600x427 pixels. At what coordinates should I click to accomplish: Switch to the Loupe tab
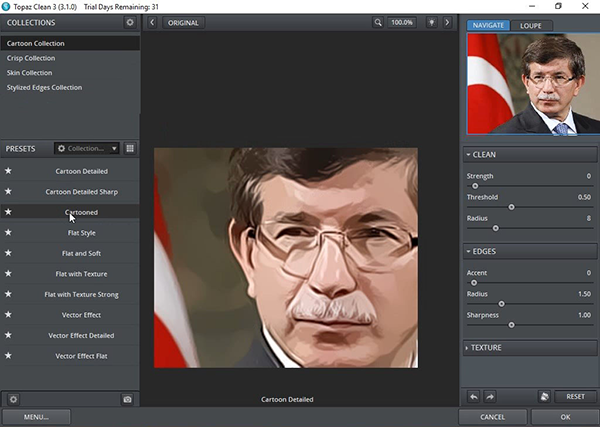(530, 25)
